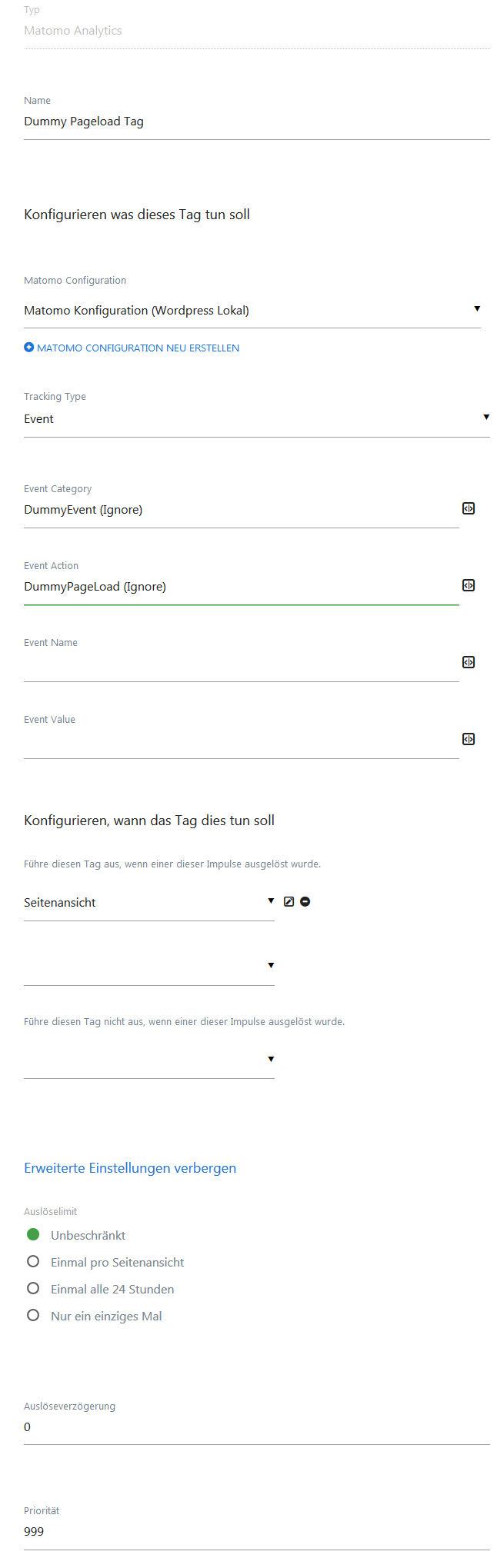This screenshot has width=497, height=1568.
Task: Insert variable into Event Value field
Action: [x=468, y=739]
